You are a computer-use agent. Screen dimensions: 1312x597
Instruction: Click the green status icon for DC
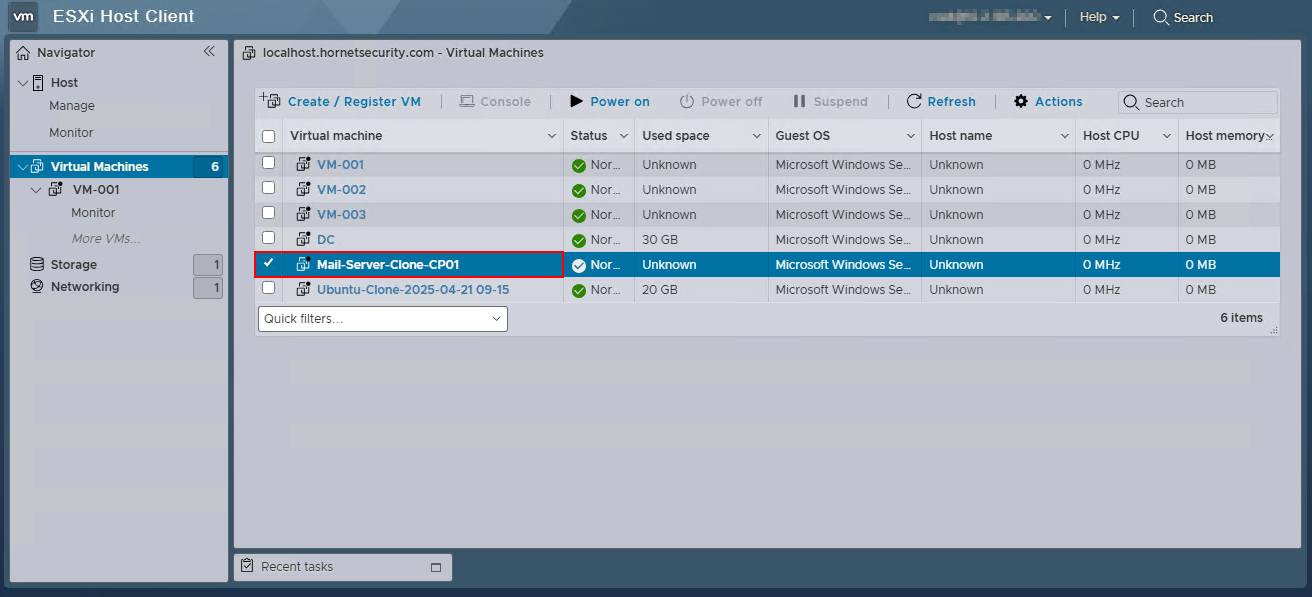(578, 241)
